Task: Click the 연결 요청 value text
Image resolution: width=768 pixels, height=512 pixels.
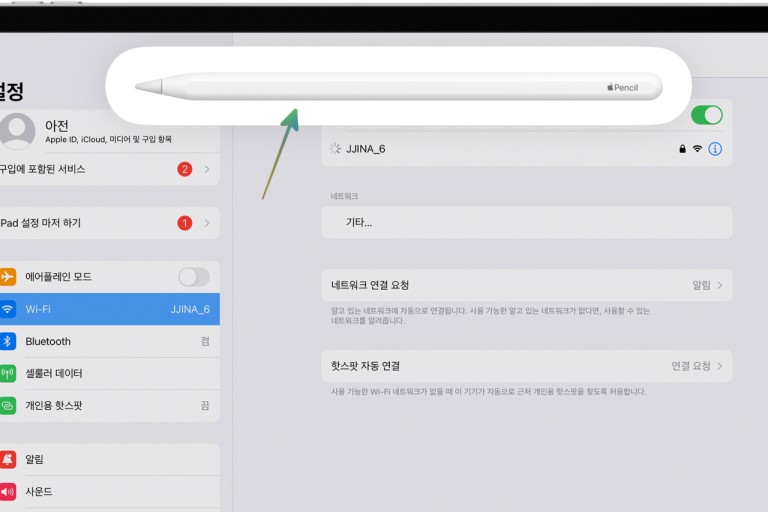Action: (691, 366)
